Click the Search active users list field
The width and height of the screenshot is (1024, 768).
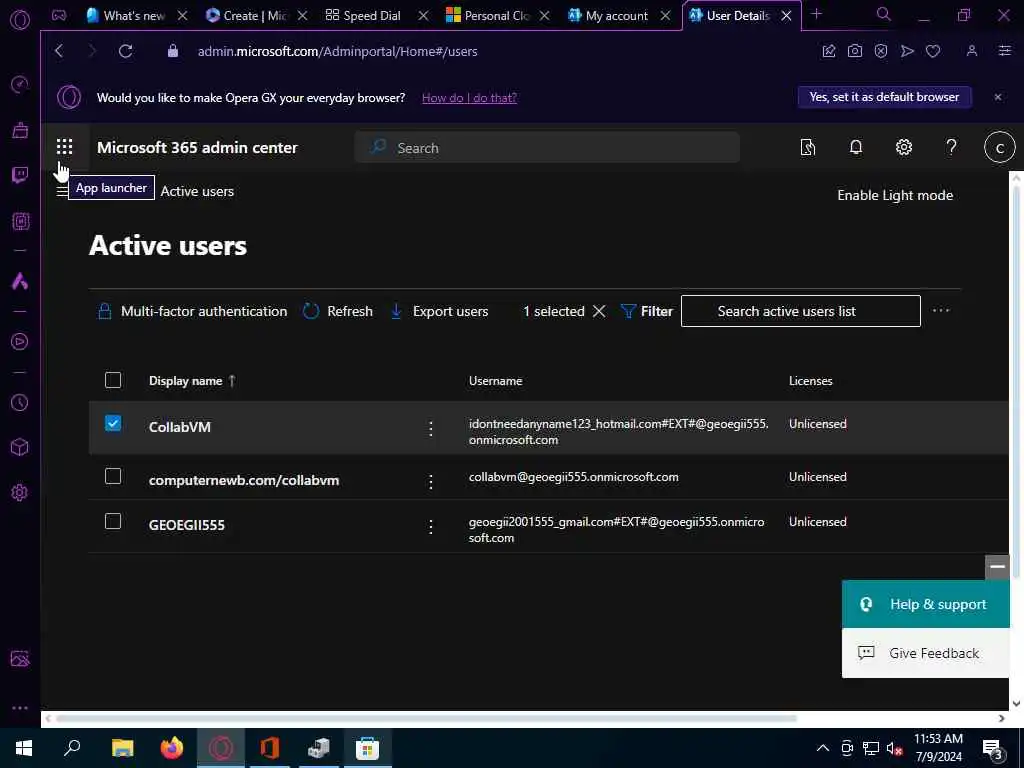(x=801, y=312)
